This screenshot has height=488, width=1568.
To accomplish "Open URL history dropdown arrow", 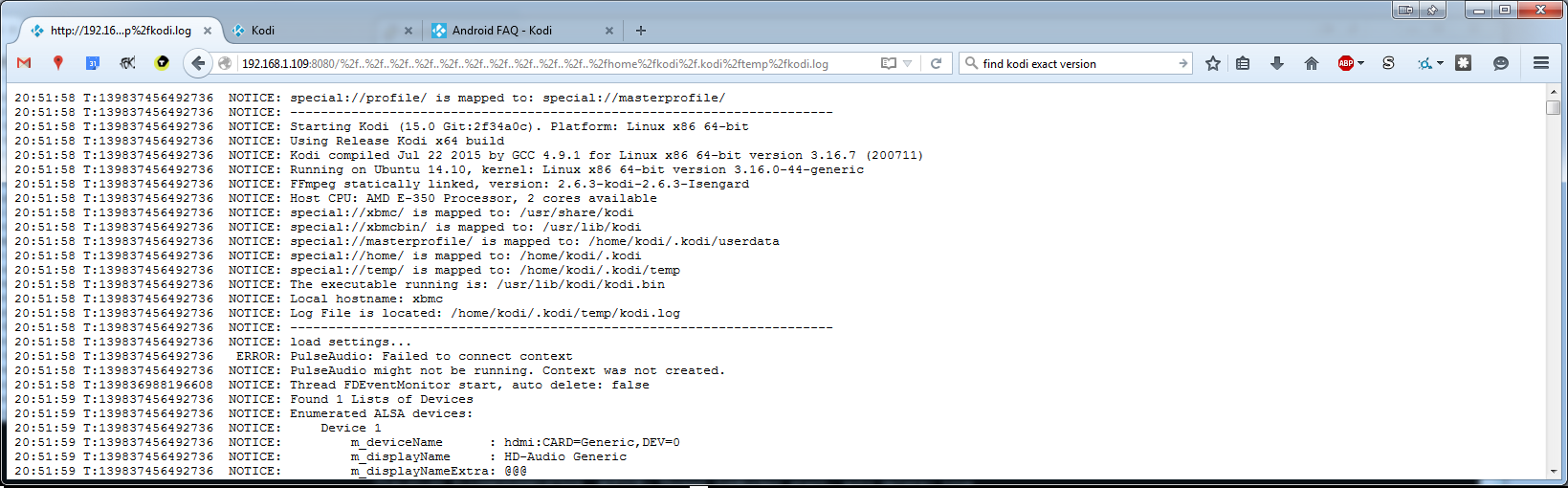I will coord(908,64).
